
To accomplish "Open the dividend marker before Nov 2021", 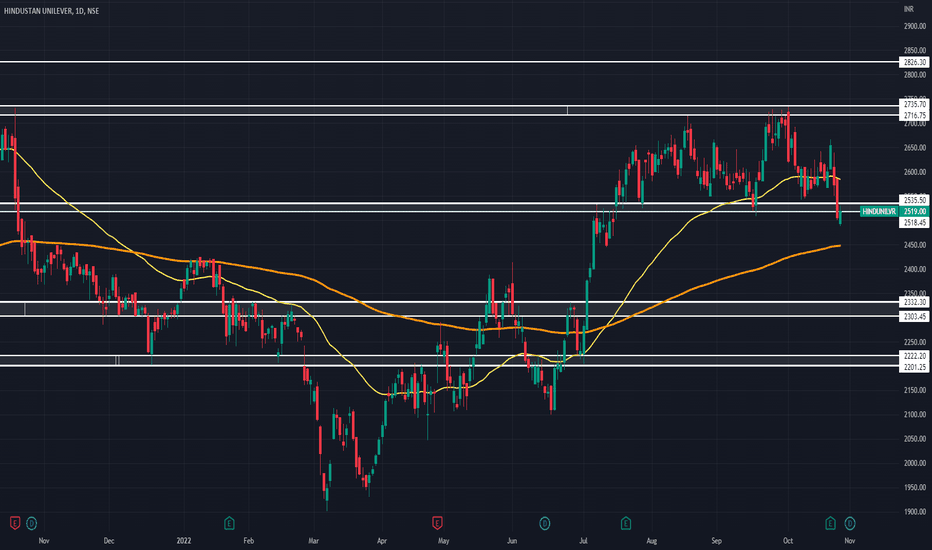I will pos(32,523).
